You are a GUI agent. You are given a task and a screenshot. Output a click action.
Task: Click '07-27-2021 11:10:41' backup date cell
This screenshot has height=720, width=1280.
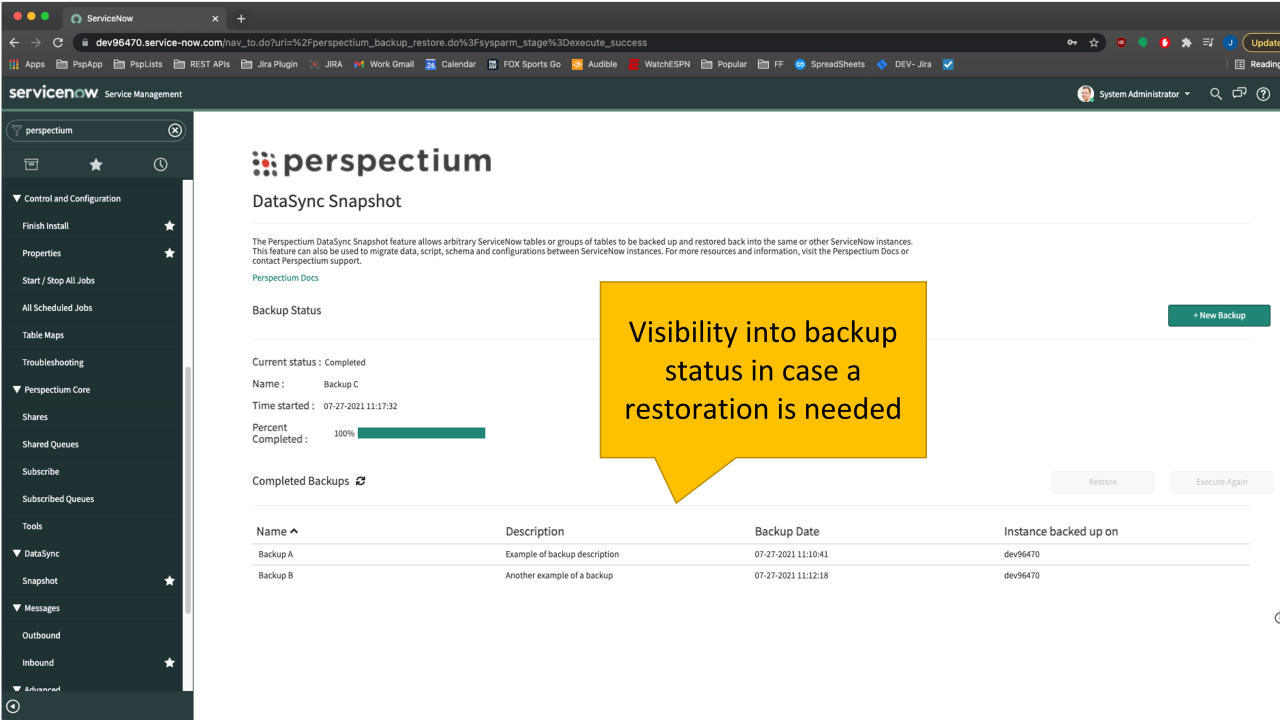coord(791,554)
